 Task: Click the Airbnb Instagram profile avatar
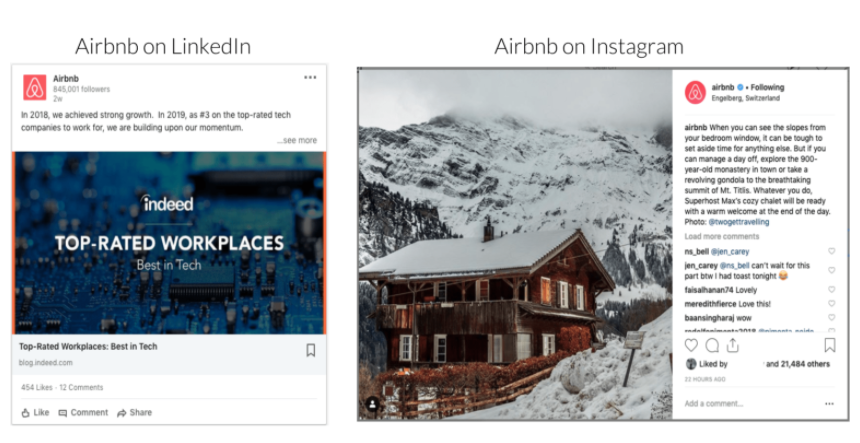click(x=695, y=92)
